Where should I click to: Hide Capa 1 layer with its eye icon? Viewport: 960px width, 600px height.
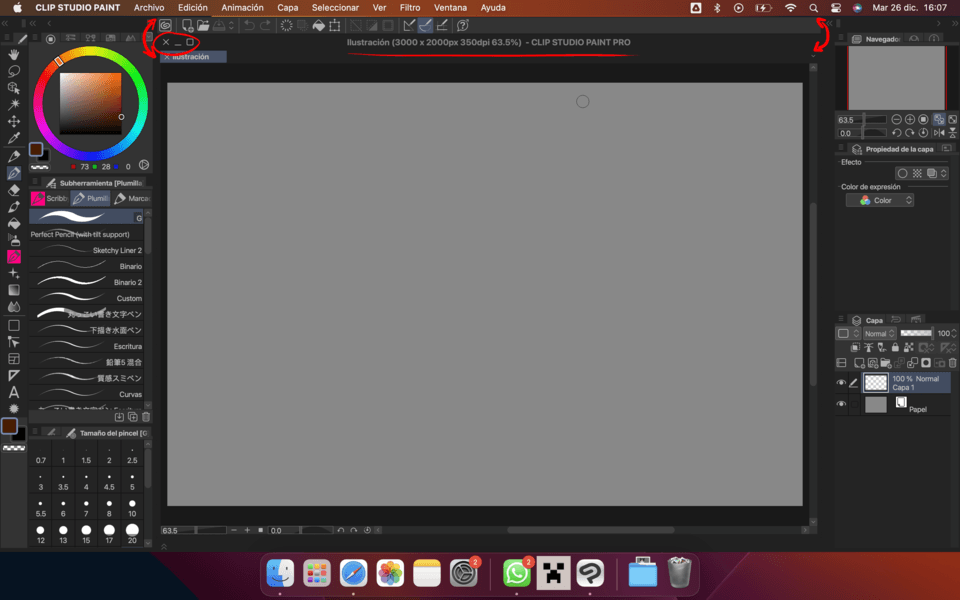[x=841, y=383]
